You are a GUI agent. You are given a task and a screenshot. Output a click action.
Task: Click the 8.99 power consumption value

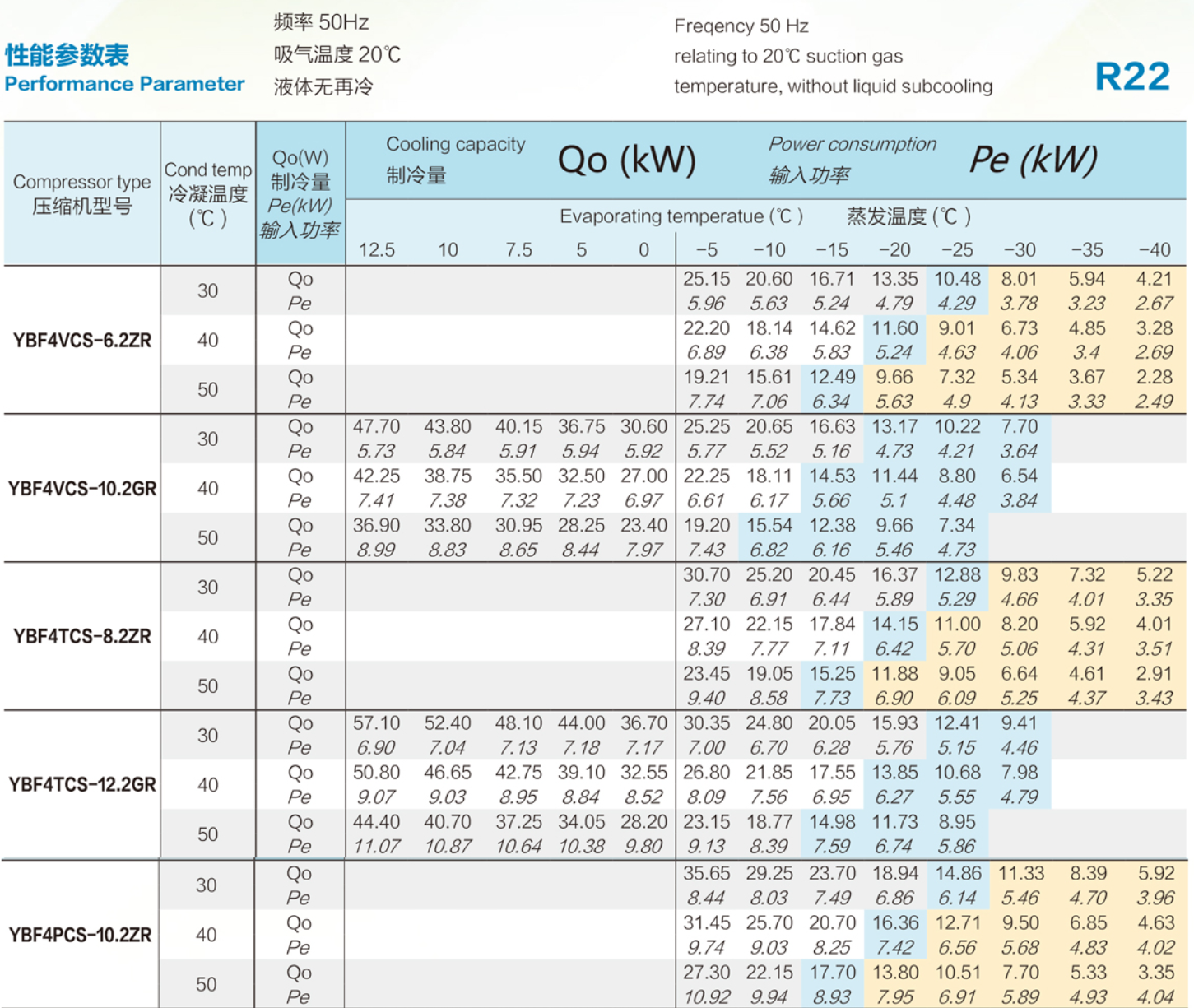[375, 550]
